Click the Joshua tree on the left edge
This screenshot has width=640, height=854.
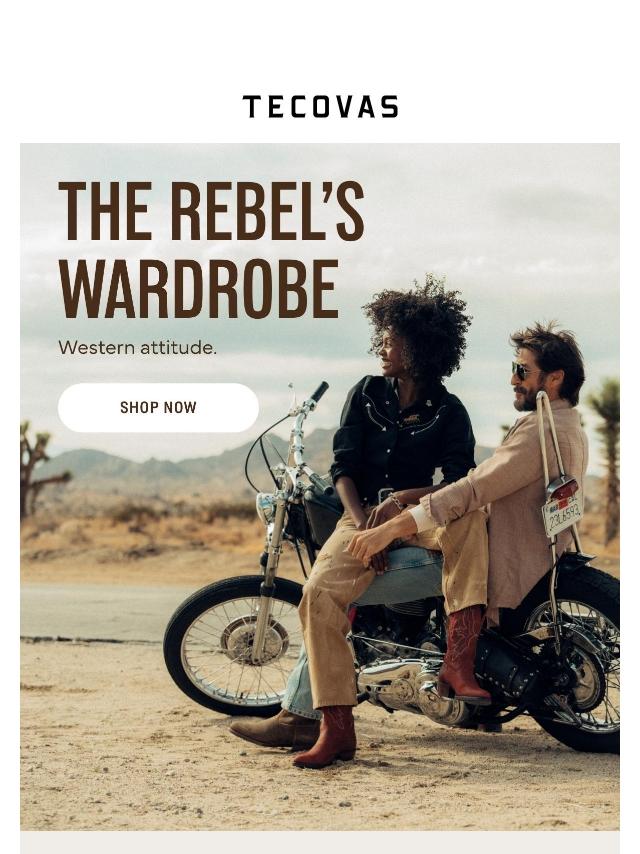(x=39, y=468)
